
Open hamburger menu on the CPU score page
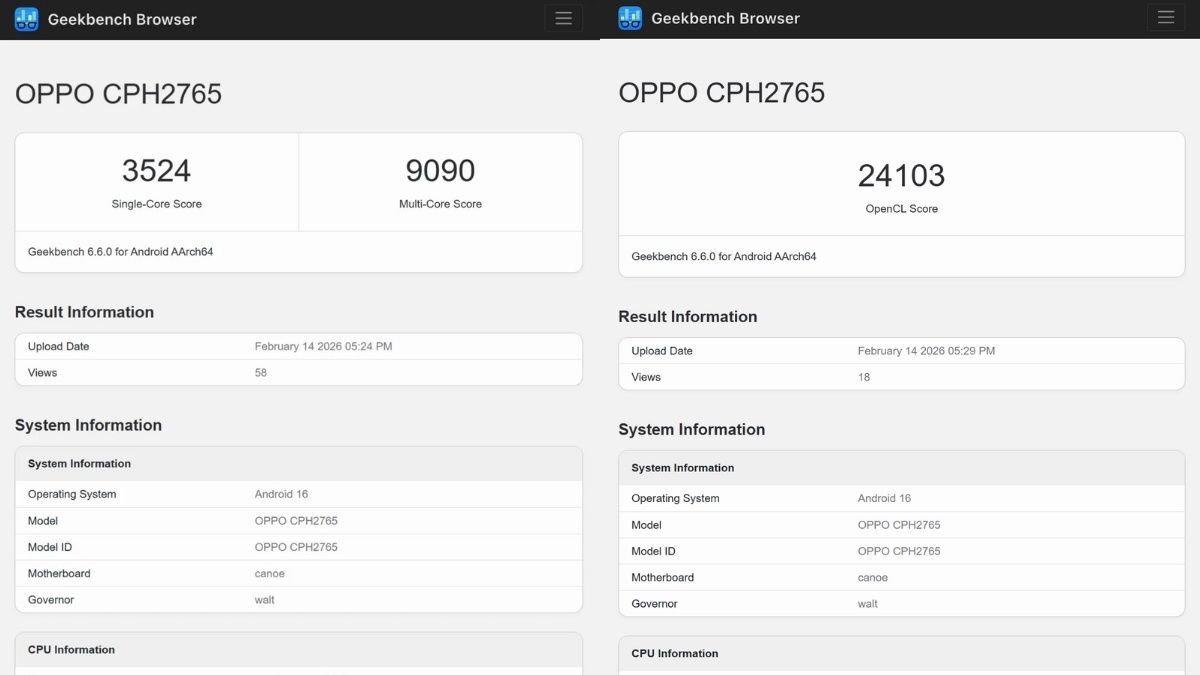pos(563,18)
